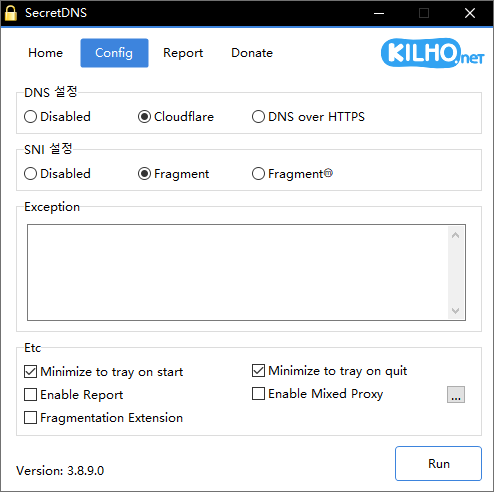The width and height of the screenshot is (494, 492).
Task: Minimize the SecretDNS window
Action: tap(379, 13)
